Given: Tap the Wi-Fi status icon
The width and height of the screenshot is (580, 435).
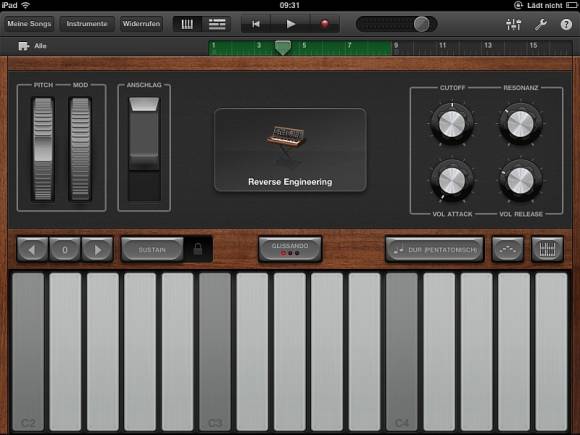Looking at the screenshot, I should 25,5.
